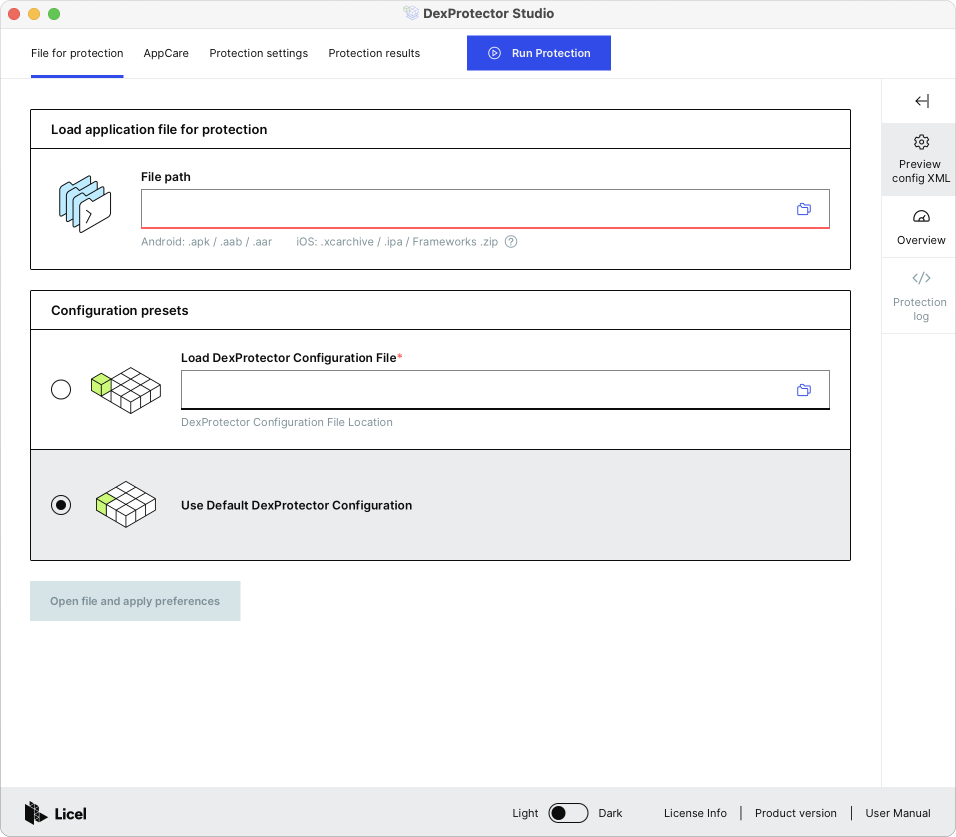Screen dimensions: 956x837
Task: Open User Manual link
Action: pyautogui.click(x=898, y=813)
